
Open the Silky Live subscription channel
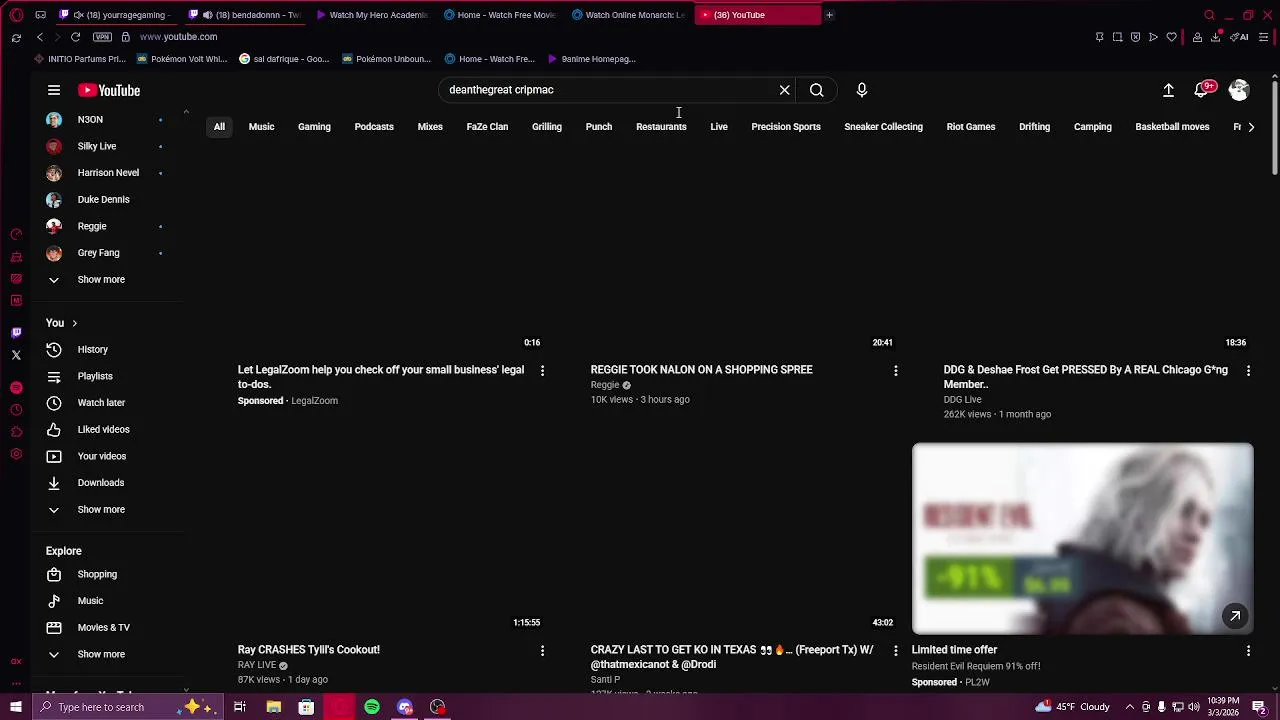(104, 146)
